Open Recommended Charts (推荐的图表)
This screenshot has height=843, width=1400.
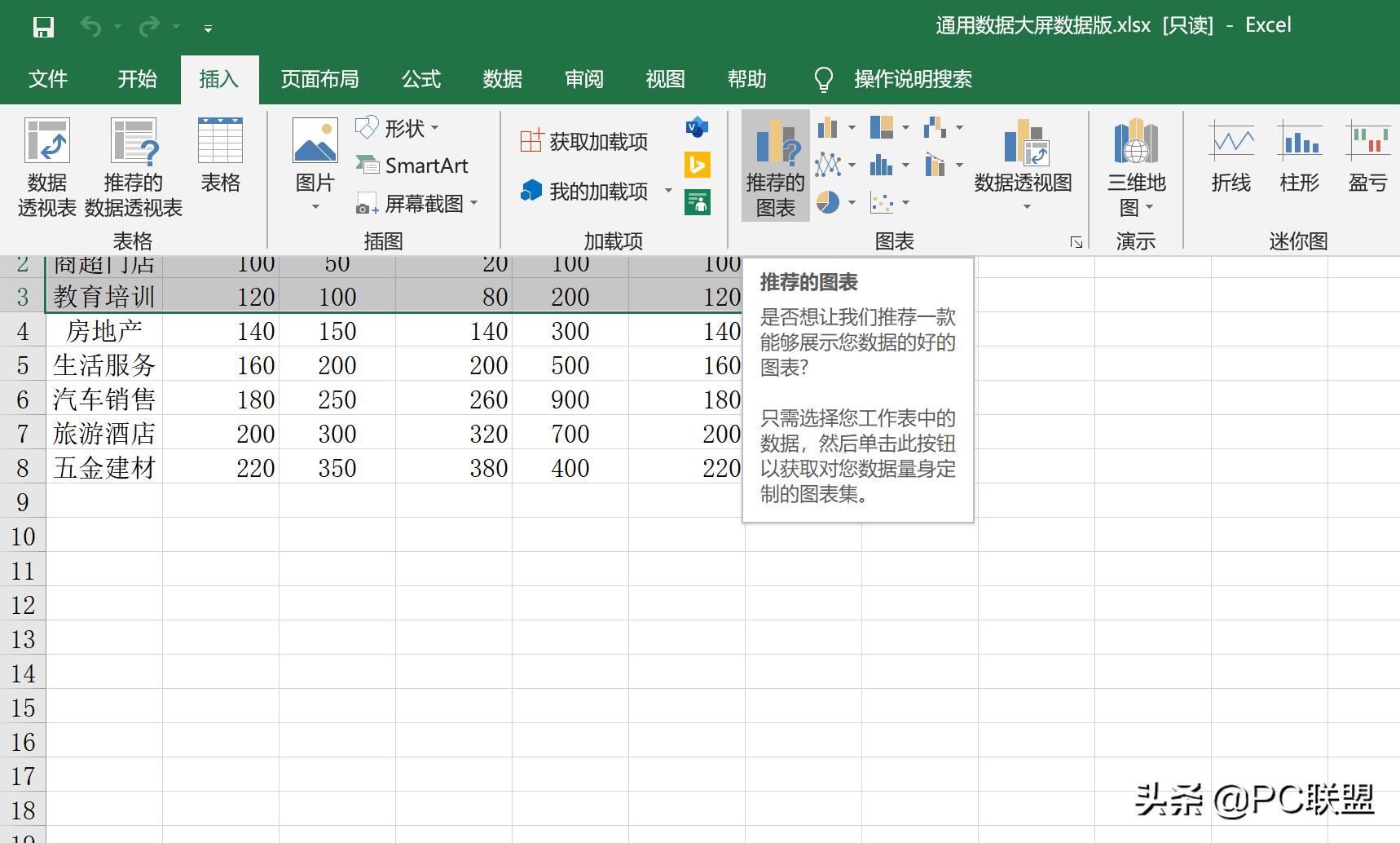[x=774, y=167]
